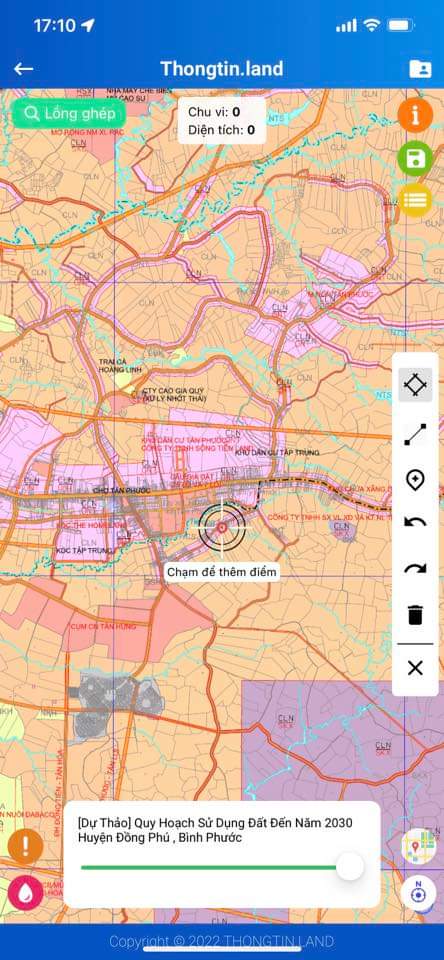Tap the pink water drop button
The width and height of the screenshot is (444, 960).
[x=25, y=893]
